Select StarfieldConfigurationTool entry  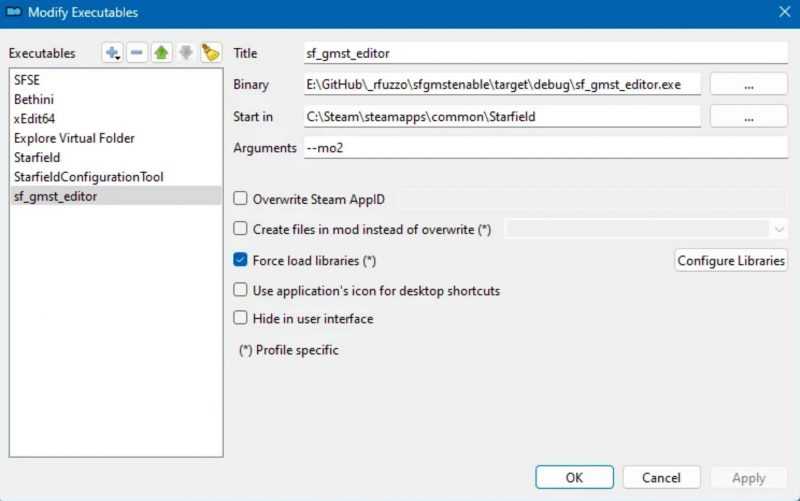coord(116,177)
